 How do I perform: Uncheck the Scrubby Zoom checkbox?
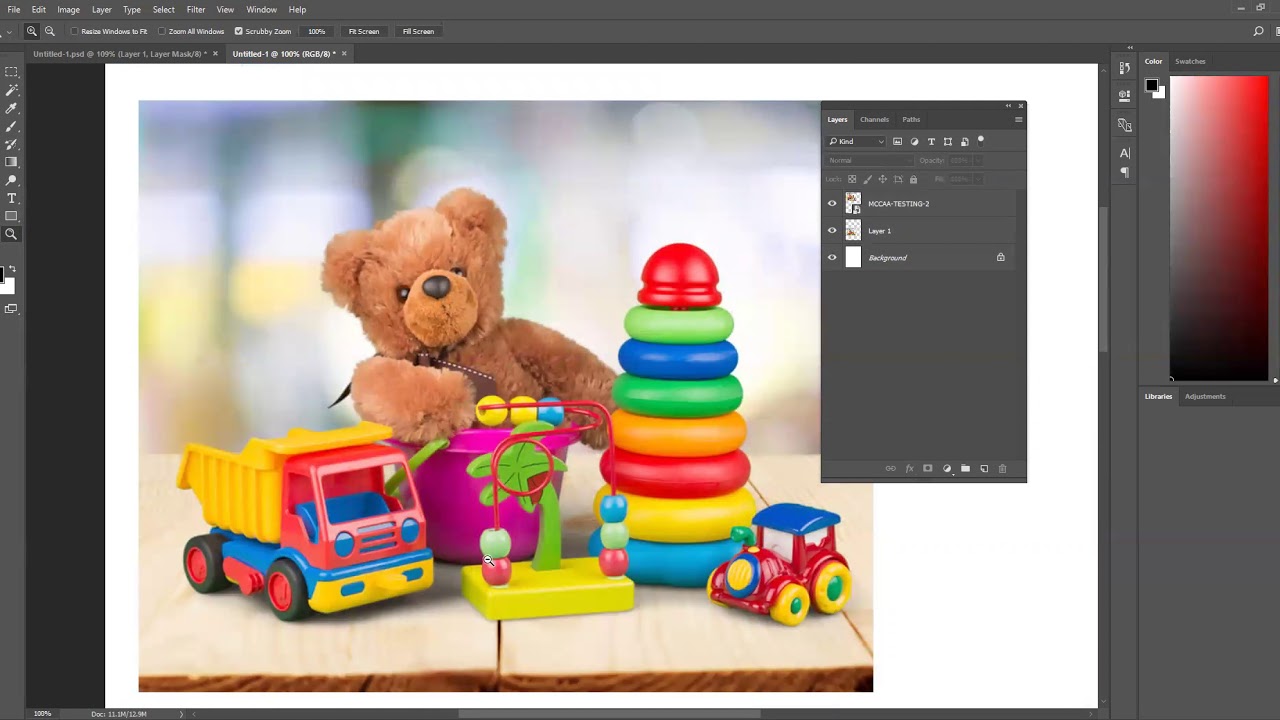pos(238,31)
